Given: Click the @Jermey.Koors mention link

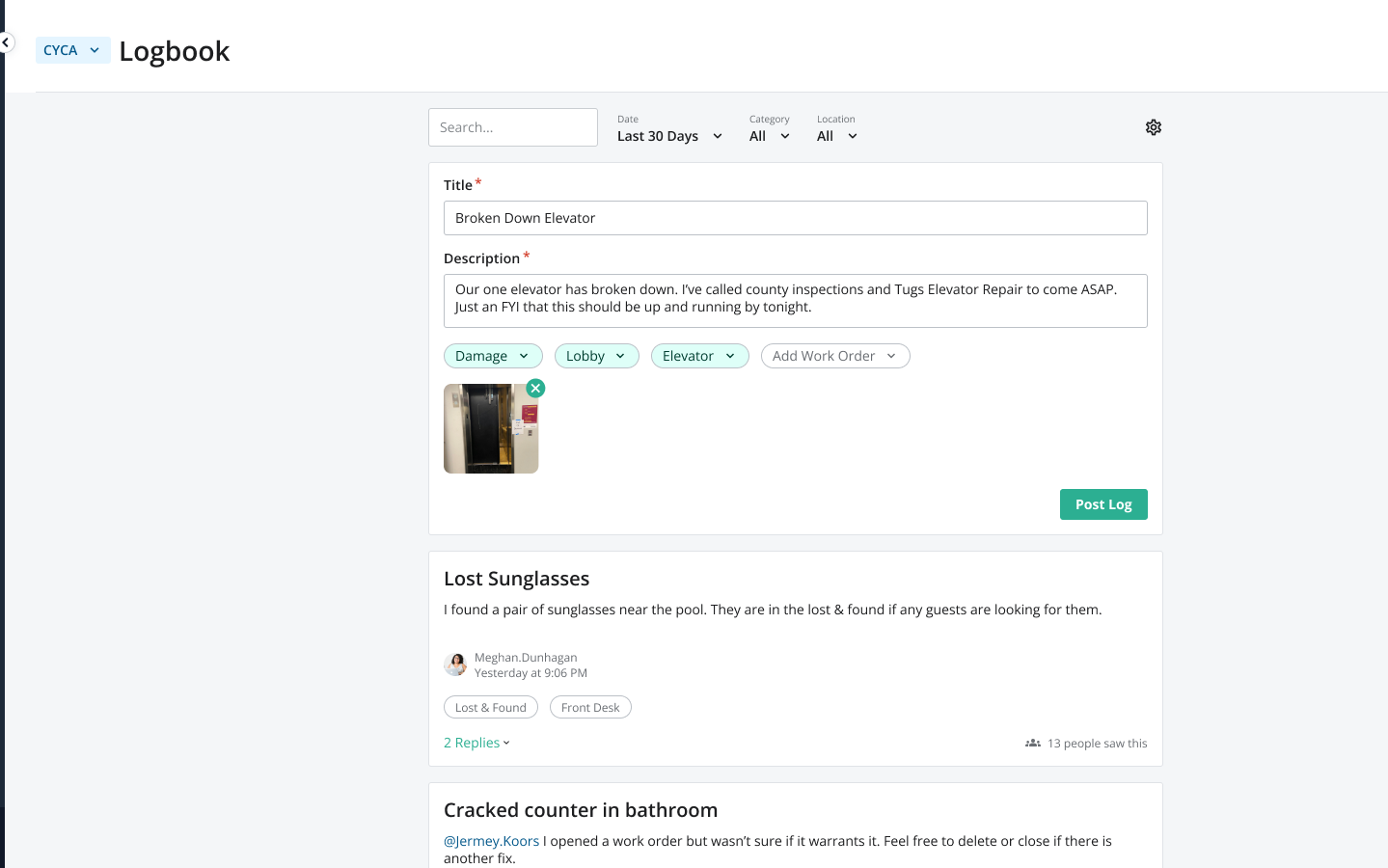Looking at the screenshot, I should click(491, 841).
